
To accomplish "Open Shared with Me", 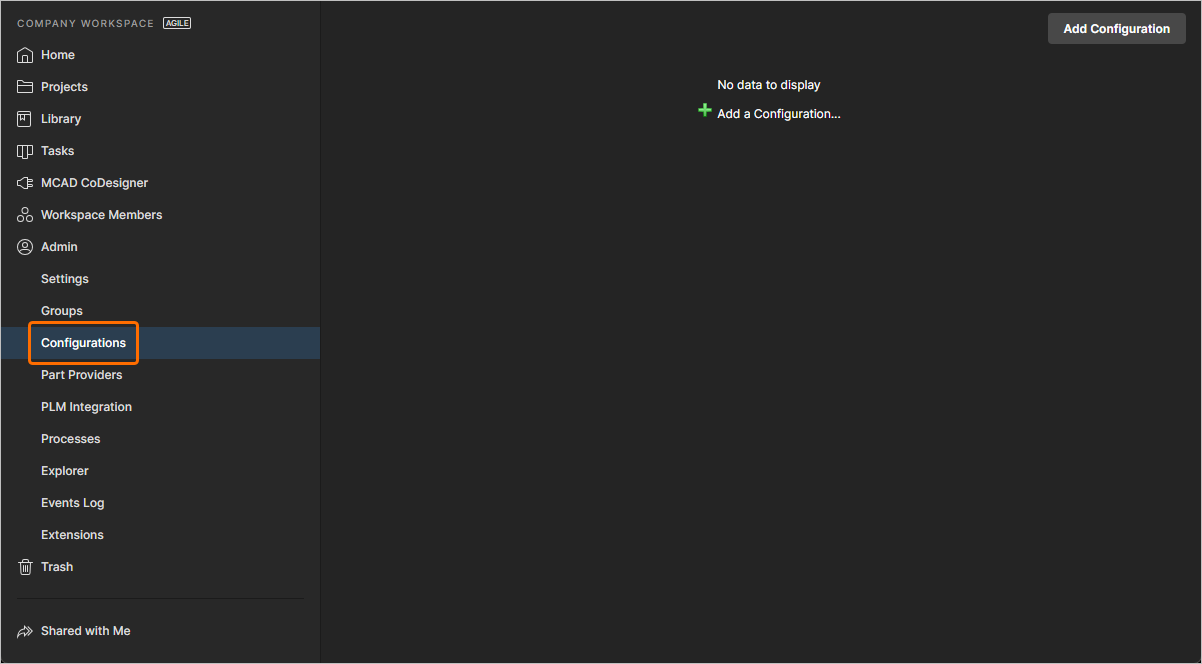I will pyautogui.click(x=85, y=631).
